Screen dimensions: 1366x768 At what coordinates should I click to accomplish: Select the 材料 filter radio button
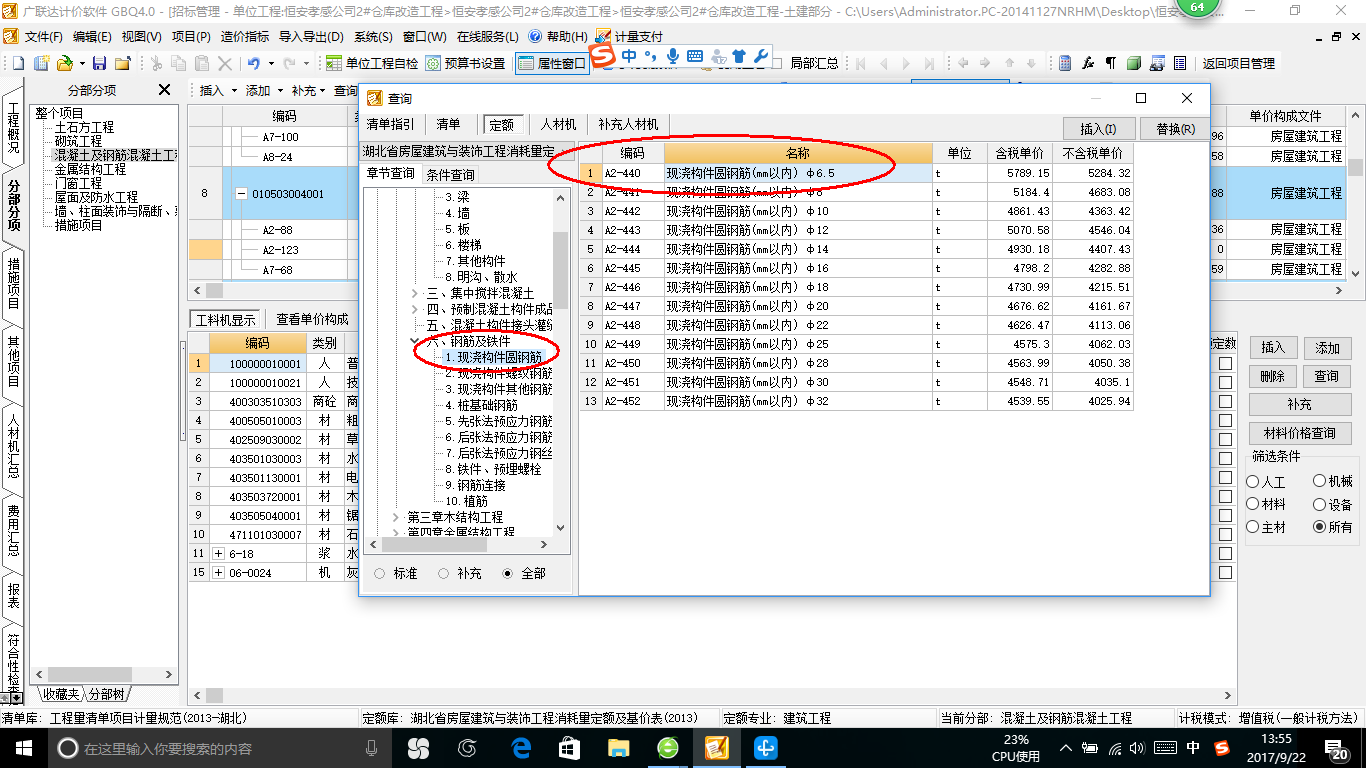(1253, 505)
